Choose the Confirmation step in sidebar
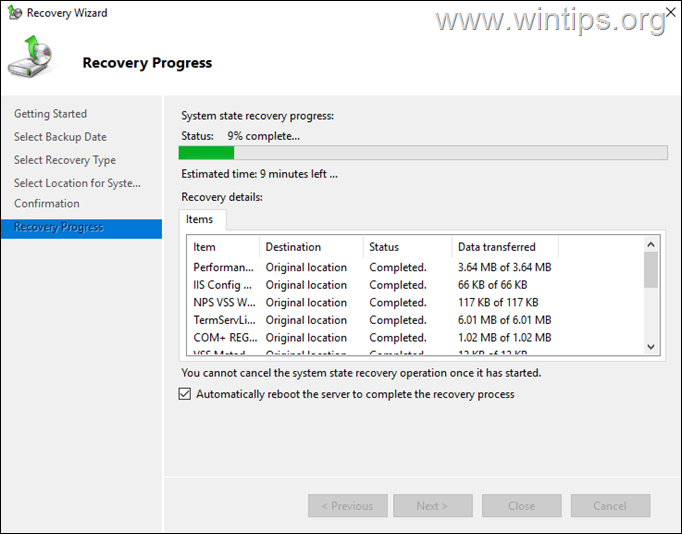 (47, 203)
